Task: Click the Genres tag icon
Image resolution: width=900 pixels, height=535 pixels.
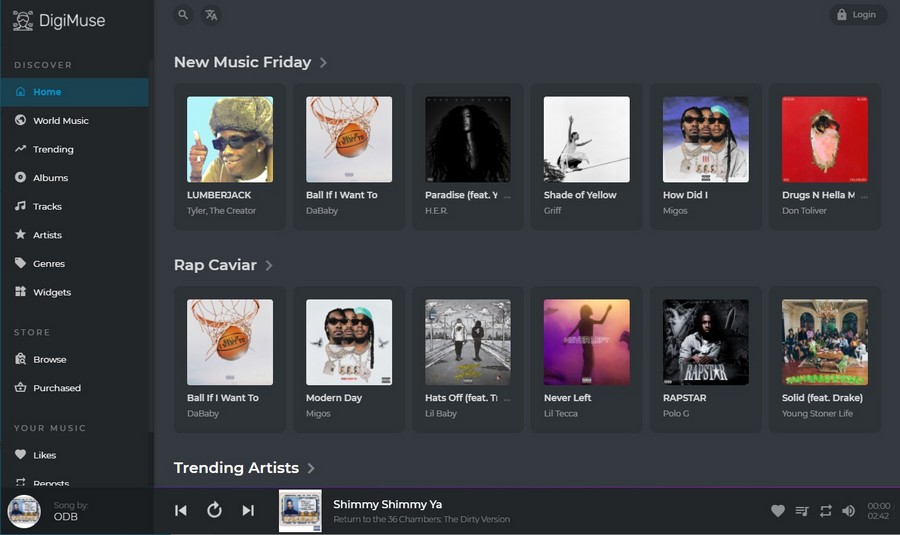Action: (x=21, y=263)
